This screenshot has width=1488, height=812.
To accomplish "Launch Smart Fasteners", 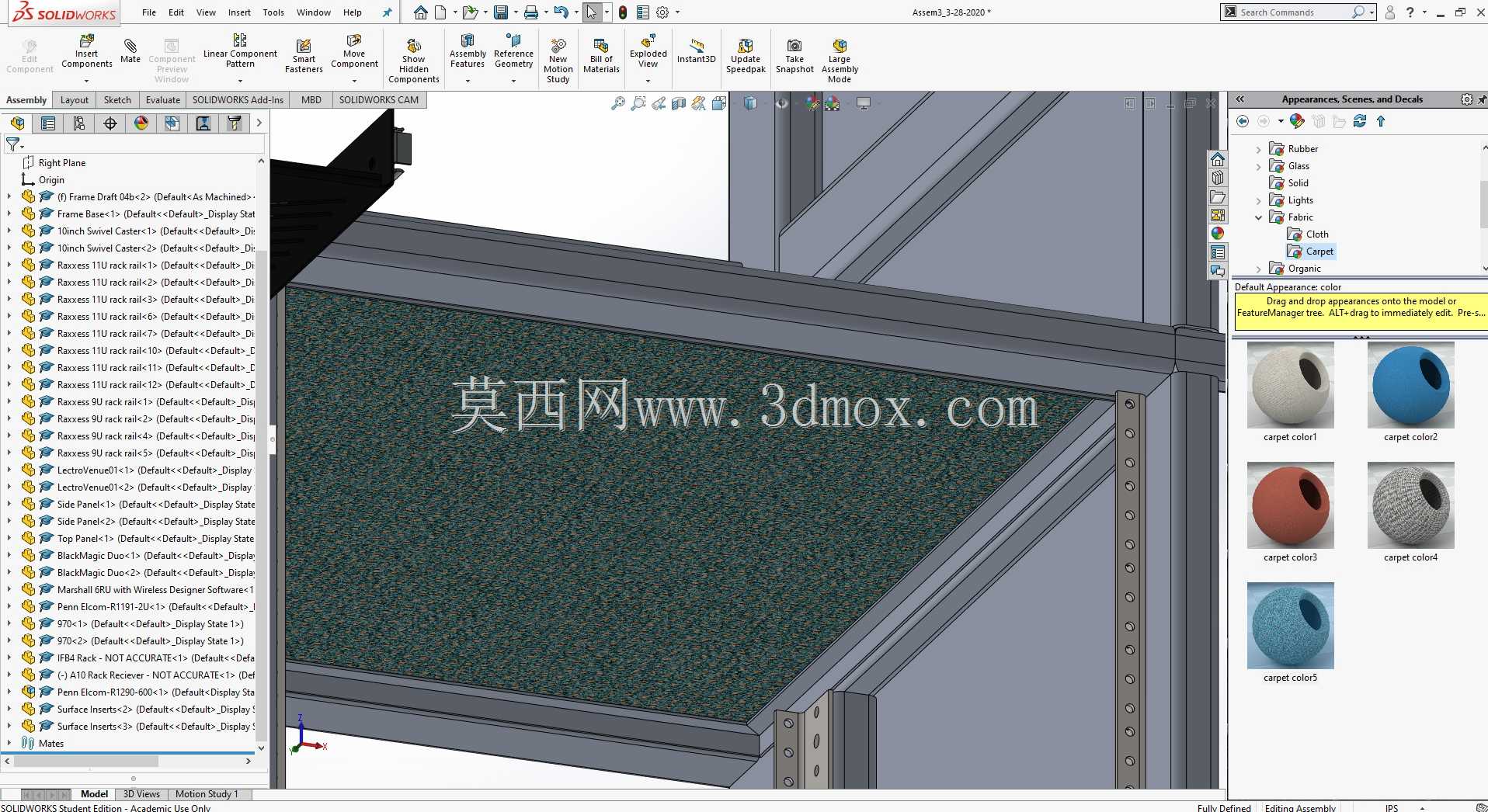I will 304,56.
